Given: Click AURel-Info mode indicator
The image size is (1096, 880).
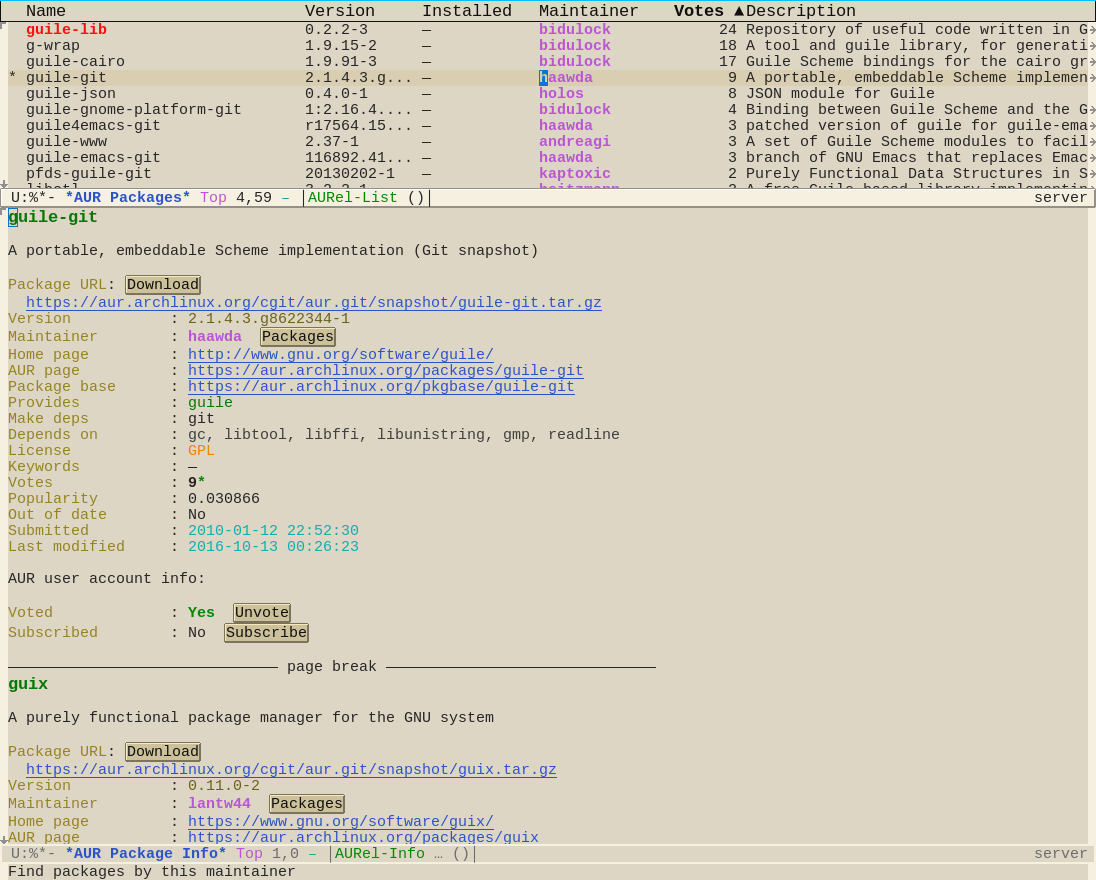Looking at the screenshot, I should (380, 854).
